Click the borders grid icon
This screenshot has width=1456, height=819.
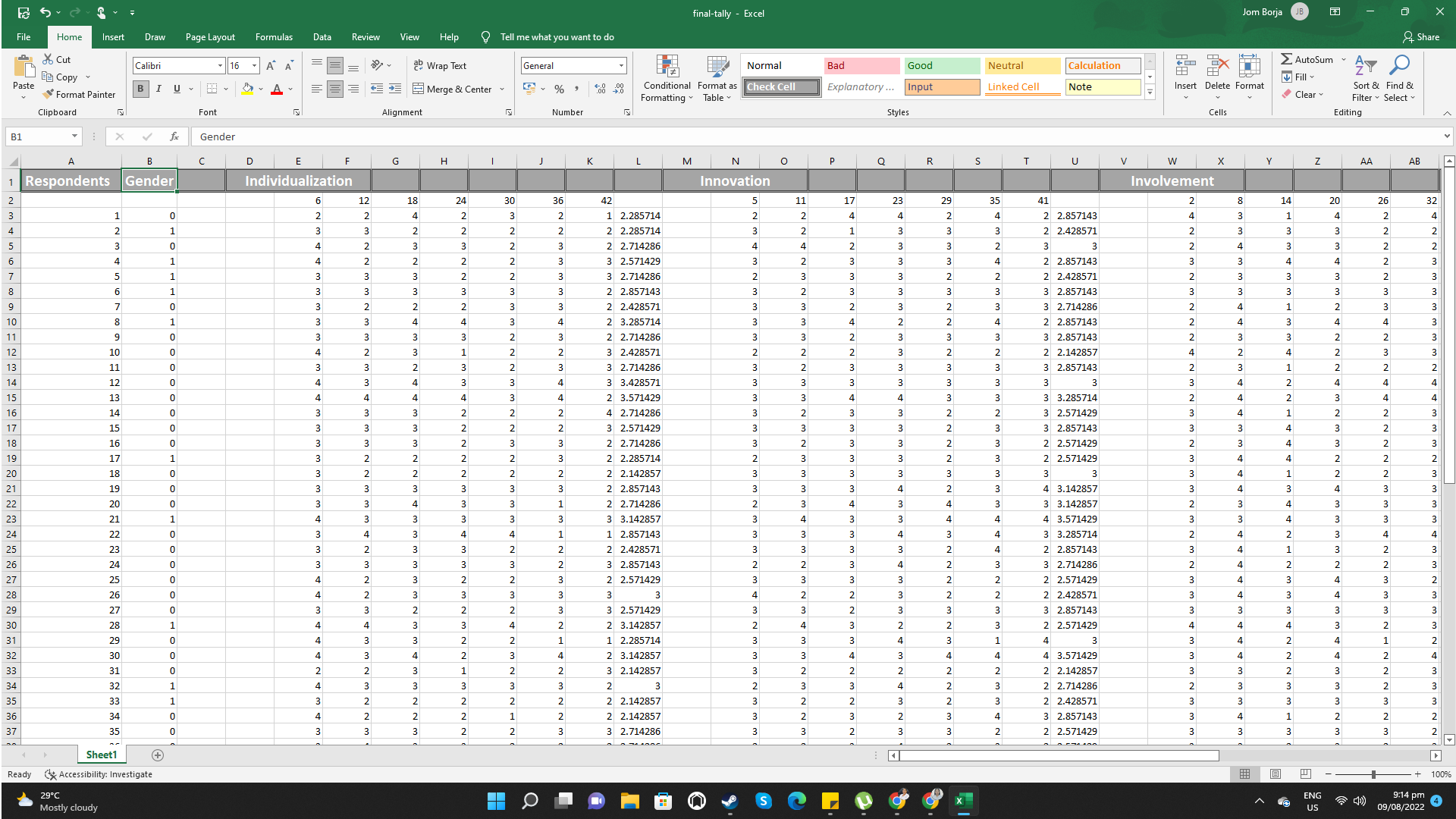pos(212,89)
